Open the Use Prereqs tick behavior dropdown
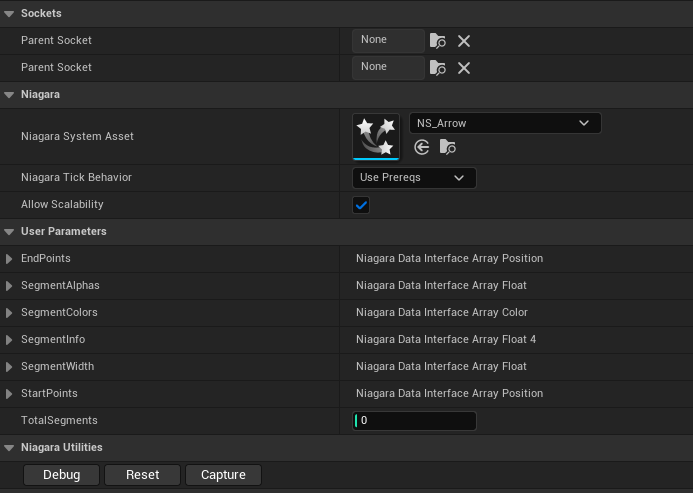The width and height of the screenshot is (693, 493). (414, 178)
